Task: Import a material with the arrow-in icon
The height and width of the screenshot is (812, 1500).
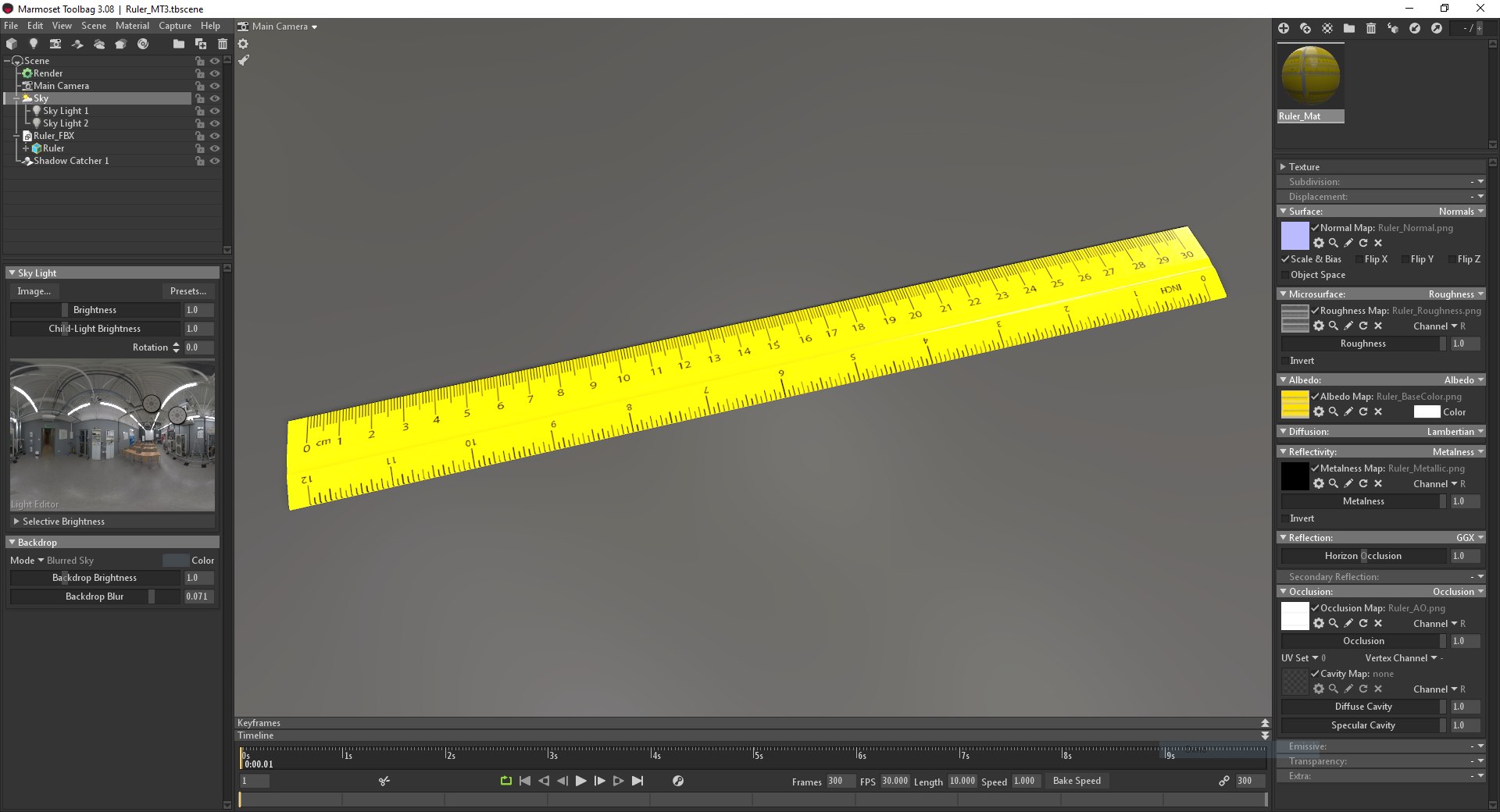Action: (x=1415, y=28)
